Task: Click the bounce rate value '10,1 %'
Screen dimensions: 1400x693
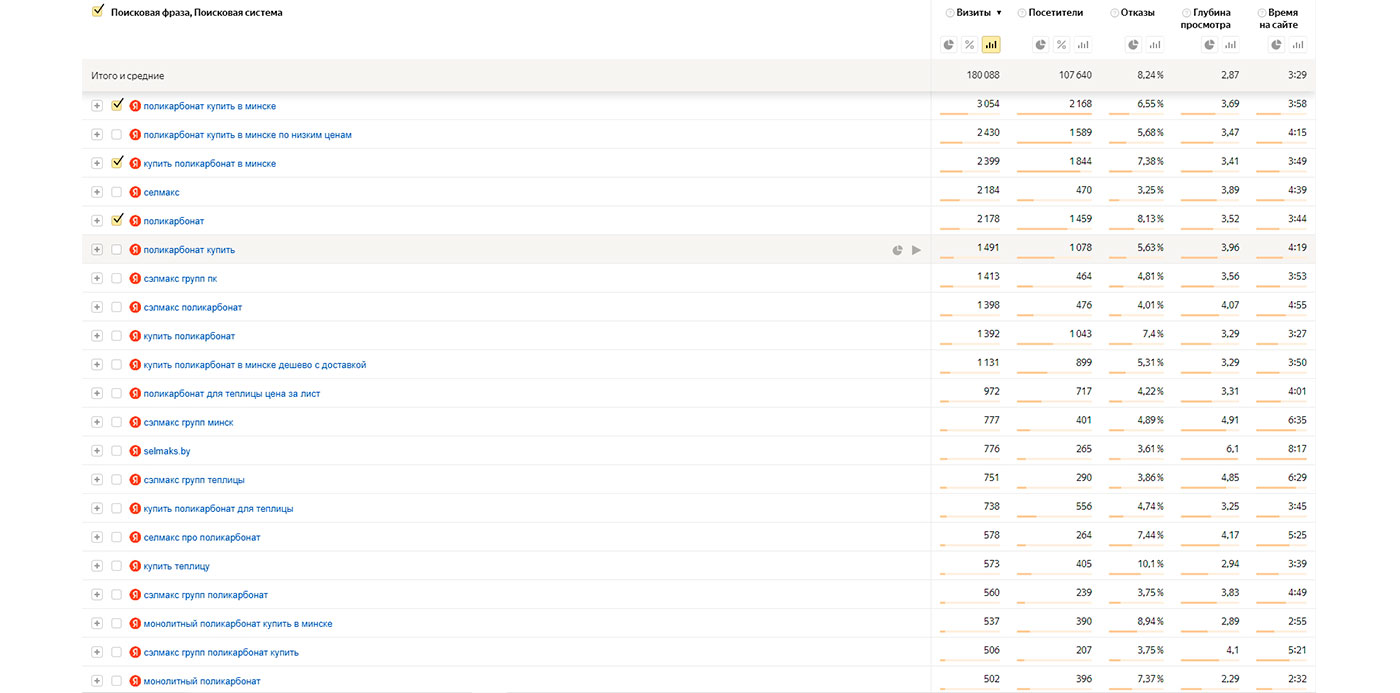Action: [x=1149, y=566]
